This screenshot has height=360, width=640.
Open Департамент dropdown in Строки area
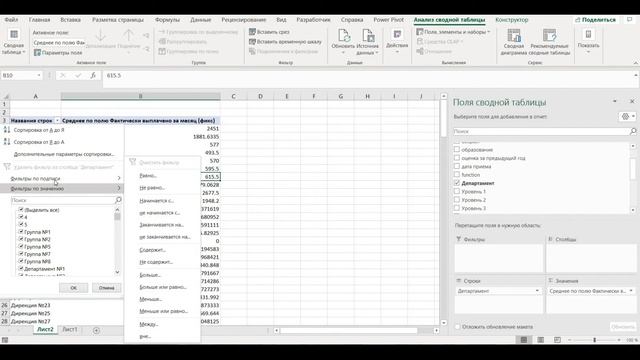click(537, 291)
